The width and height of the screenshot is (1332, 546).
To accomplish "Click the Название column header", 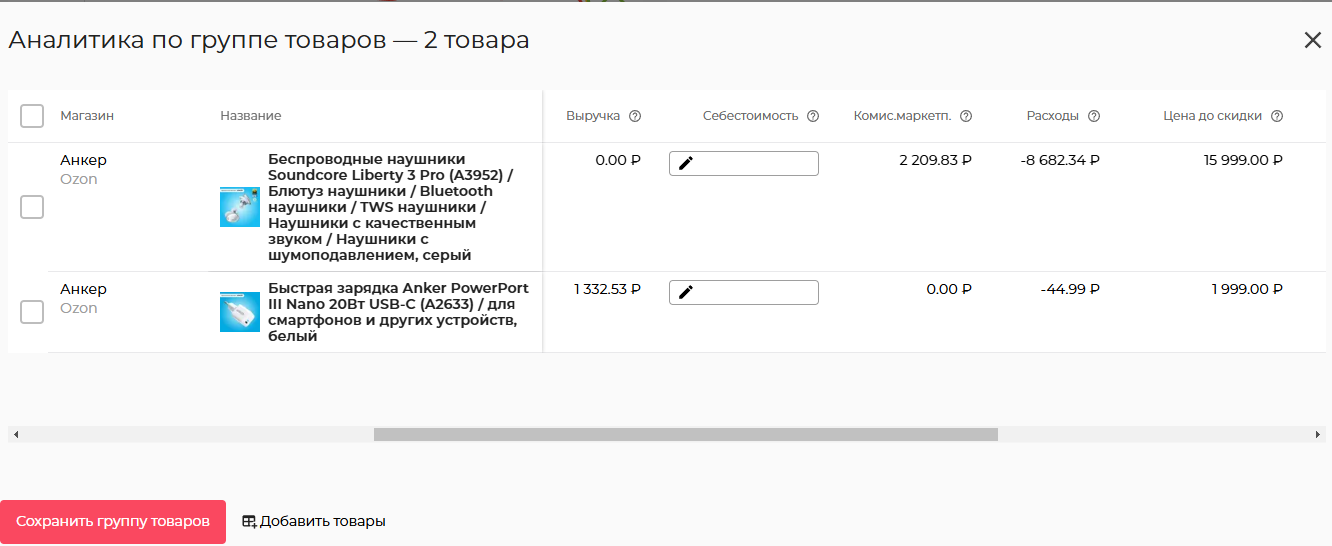I will [250, 116].
